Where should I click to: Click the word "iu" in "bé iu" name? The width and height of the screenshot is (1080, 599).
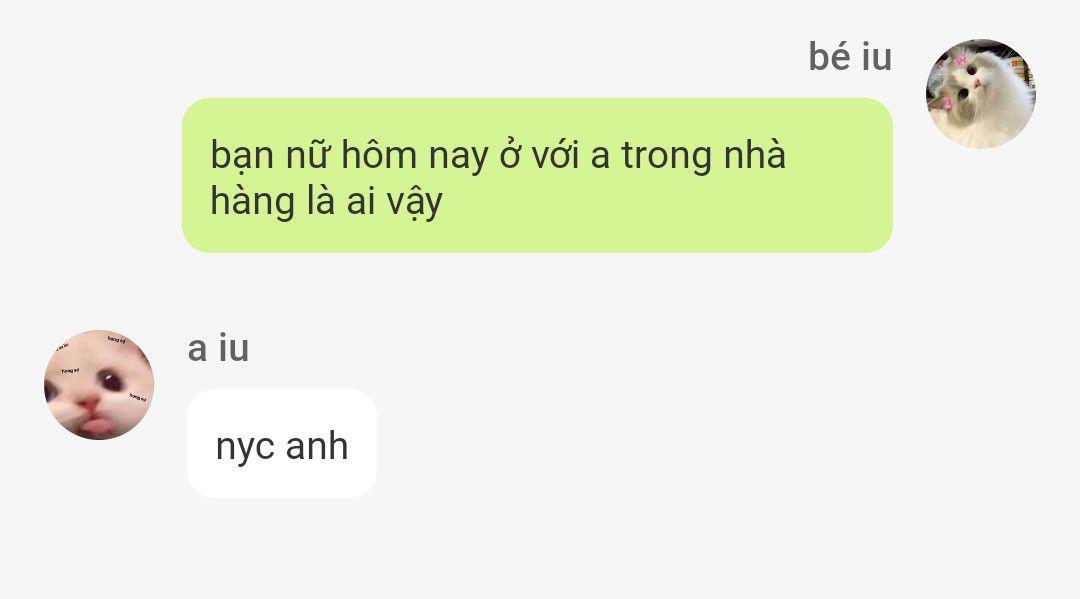point(877,56)
